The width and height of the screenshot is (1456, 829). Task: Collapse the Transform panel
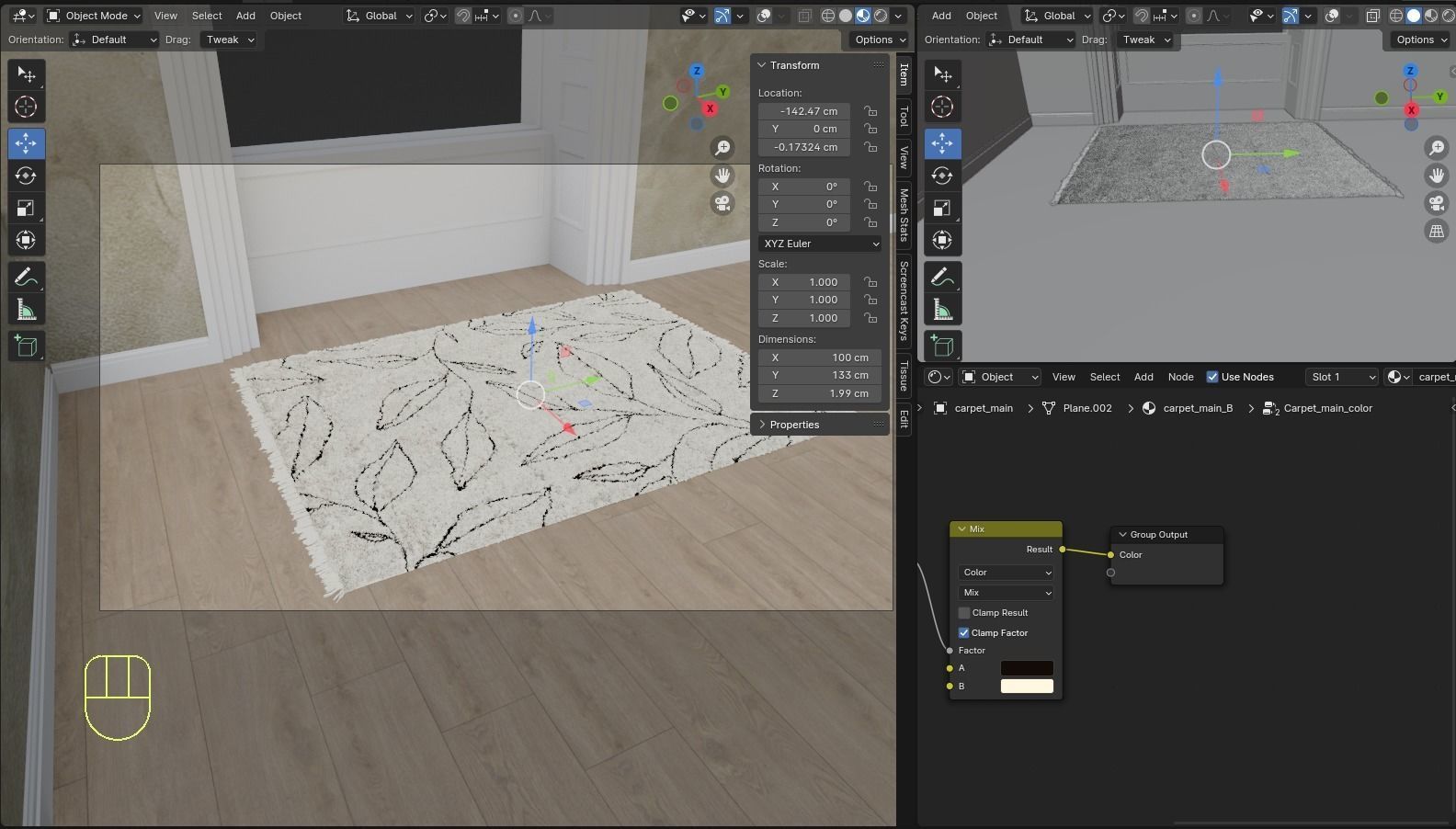tap(794, 65)
